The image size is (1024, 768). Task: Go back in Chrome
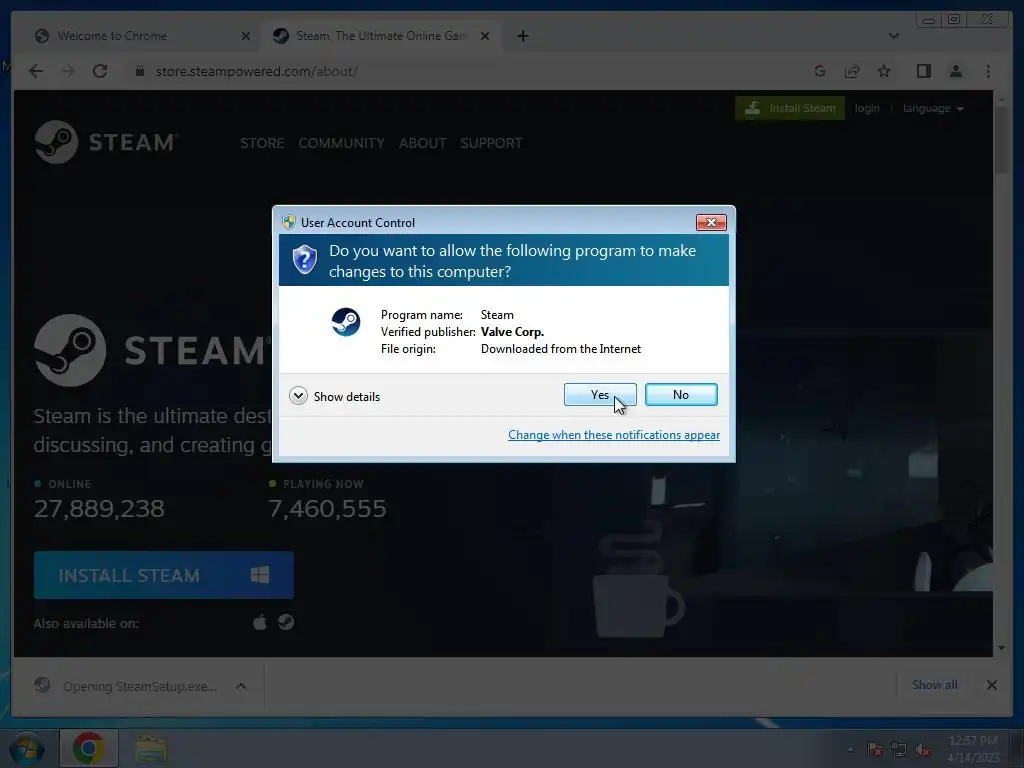pos(36,71)
